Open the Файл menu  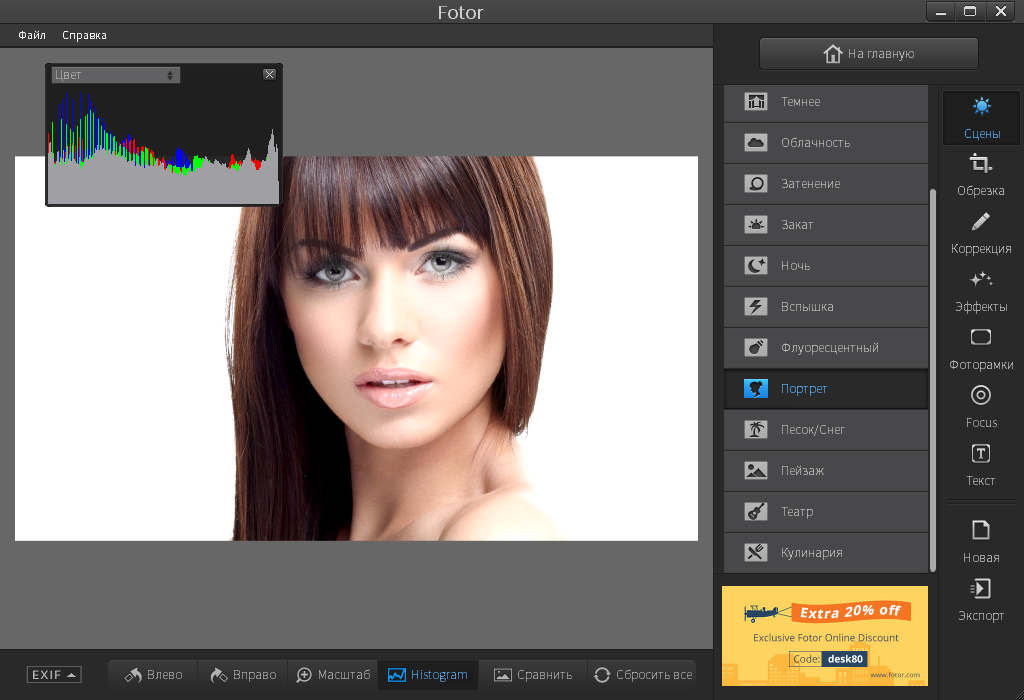tap(32, 35)
